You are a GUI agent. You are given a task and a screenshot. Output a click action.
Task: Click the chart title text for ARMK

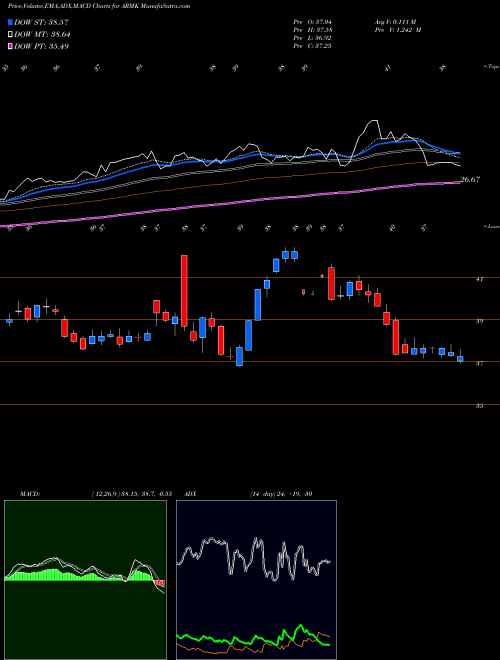(x=99, y=6)
